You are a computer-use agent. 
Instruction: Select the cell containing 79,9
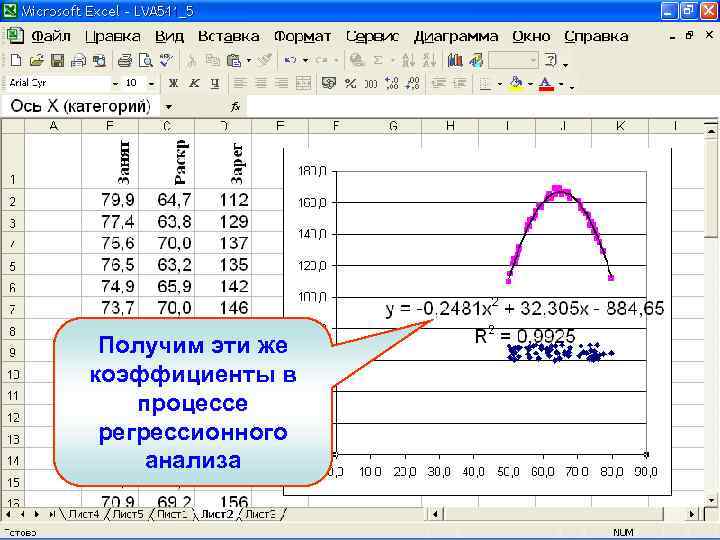[x=110, y=200]
